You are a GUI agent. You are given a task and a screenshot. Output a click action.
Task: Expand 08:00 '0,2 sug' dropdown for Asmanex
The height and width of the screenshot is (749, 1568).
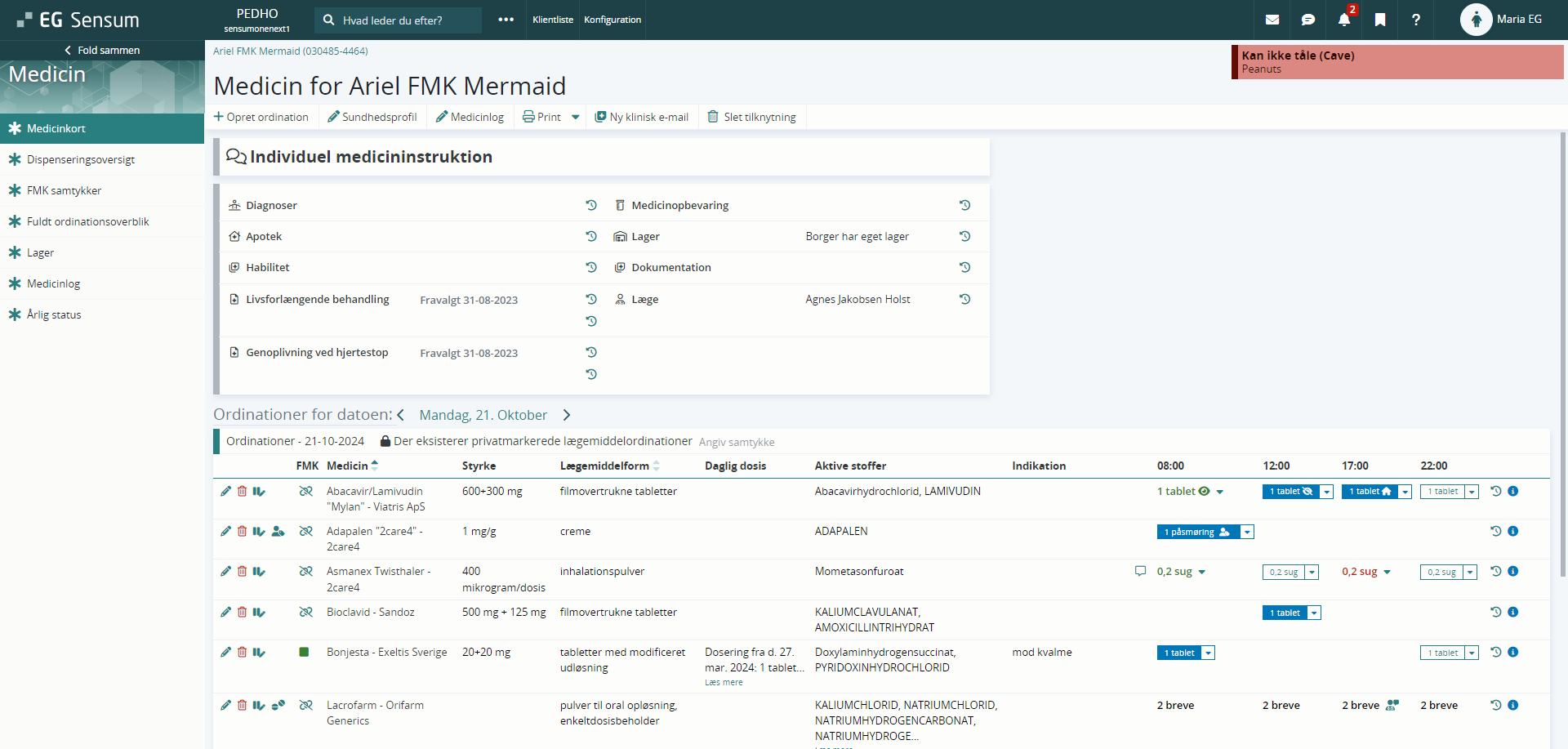(x=1202, y=572)
